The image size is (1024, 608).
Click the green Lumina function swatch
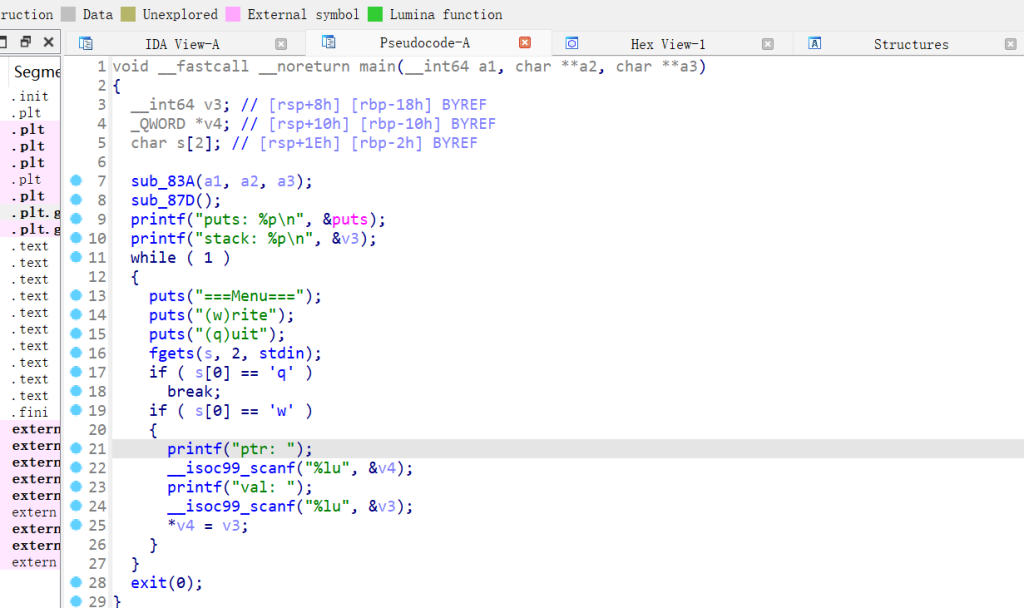click(375, 15)
